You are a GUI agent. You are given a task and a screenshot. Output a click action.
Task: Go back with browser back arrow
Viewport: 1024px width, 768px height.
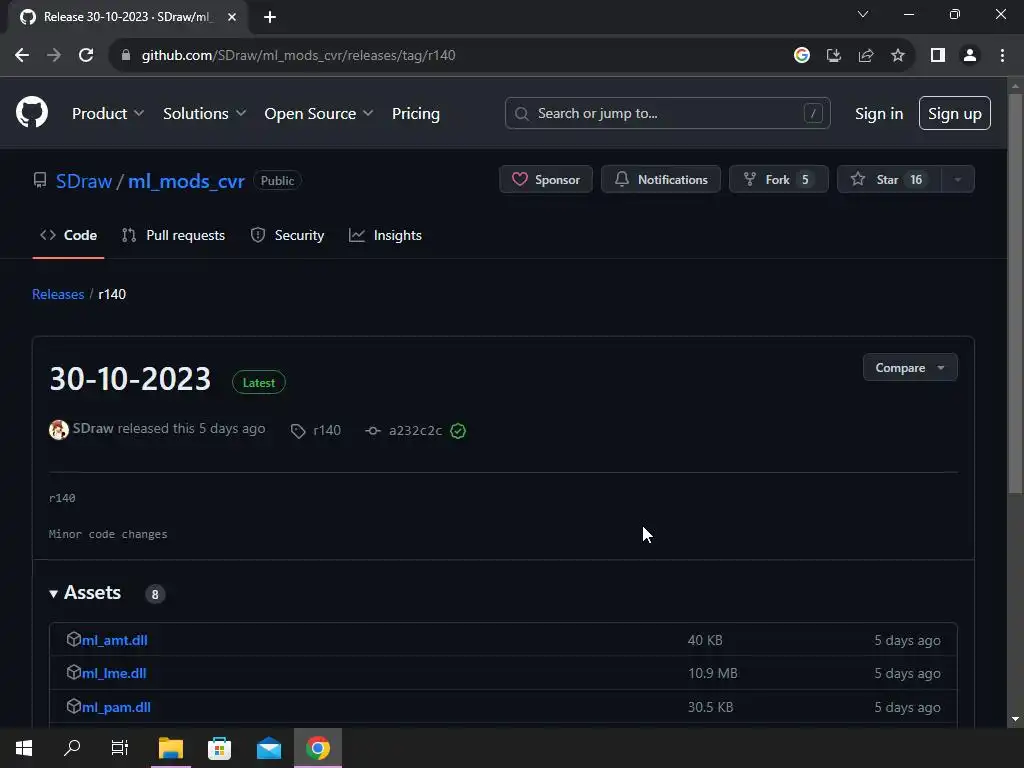22,56
